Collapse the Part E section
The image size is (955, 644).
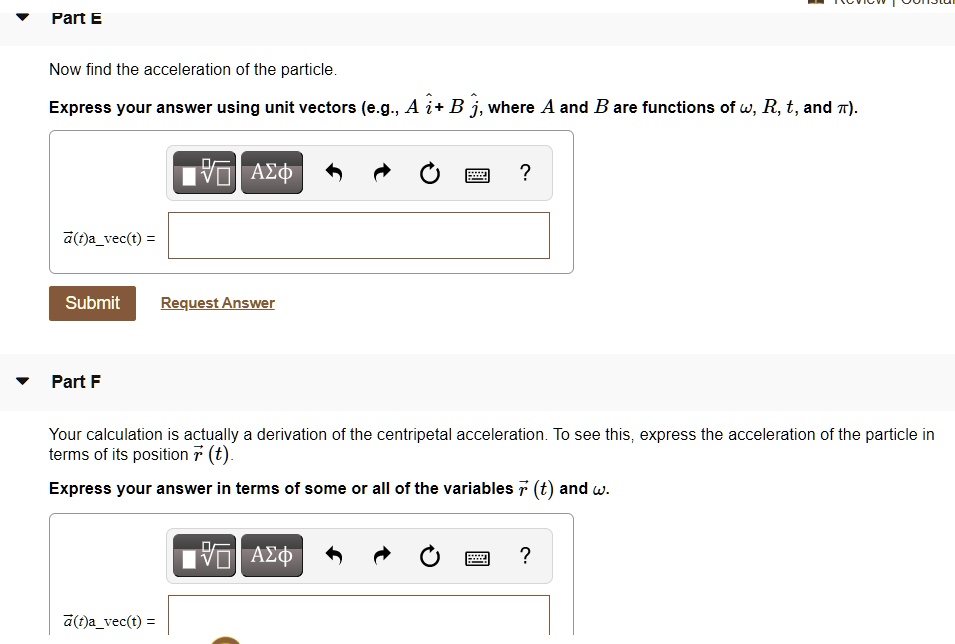(22, 17)
